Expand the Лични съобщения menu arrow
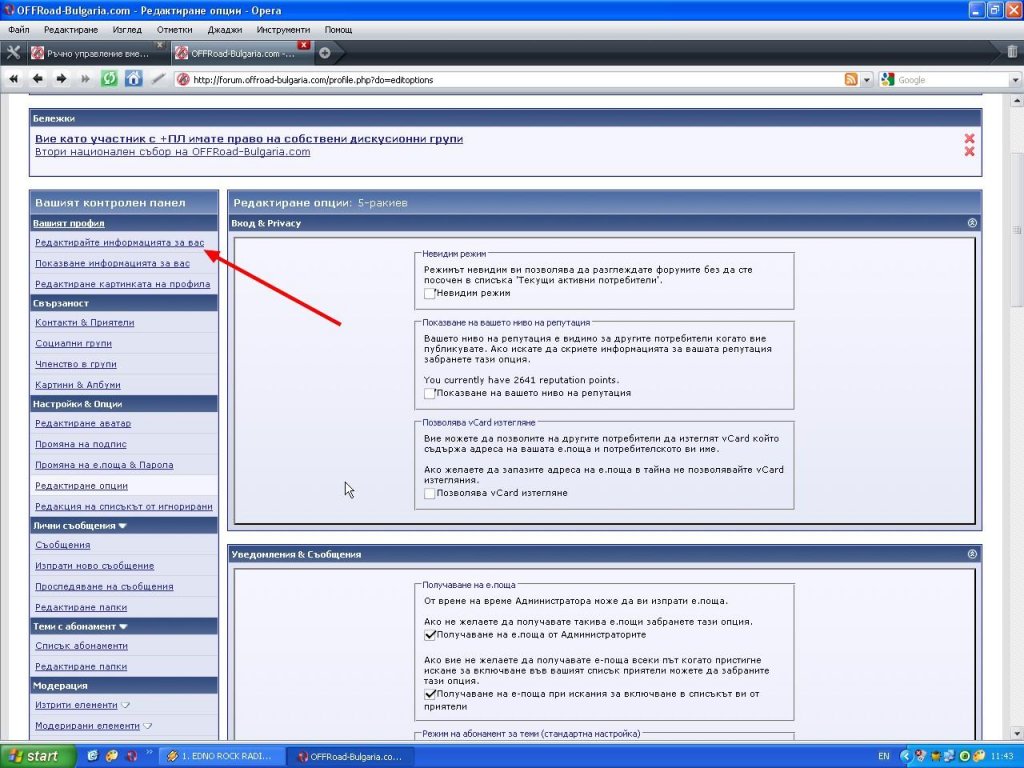This screenshot has height=768, width=1024. click(123, 526)
